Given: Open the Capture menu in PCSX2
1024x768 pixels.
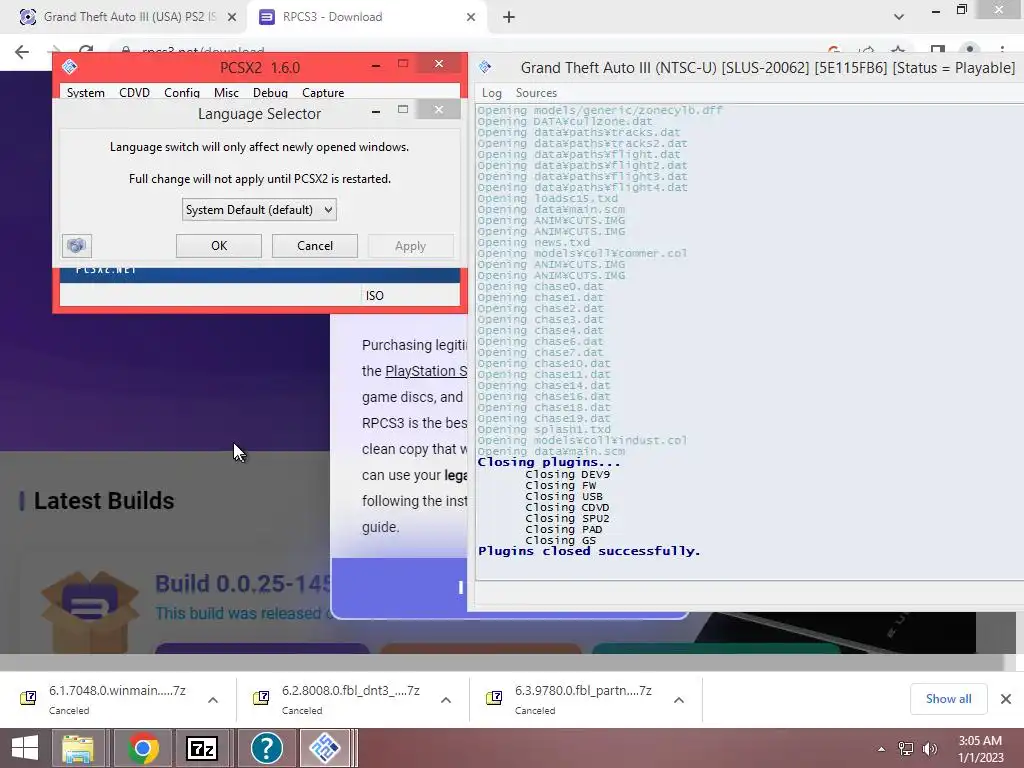Looking at the screenshot, I should (323, 92).
